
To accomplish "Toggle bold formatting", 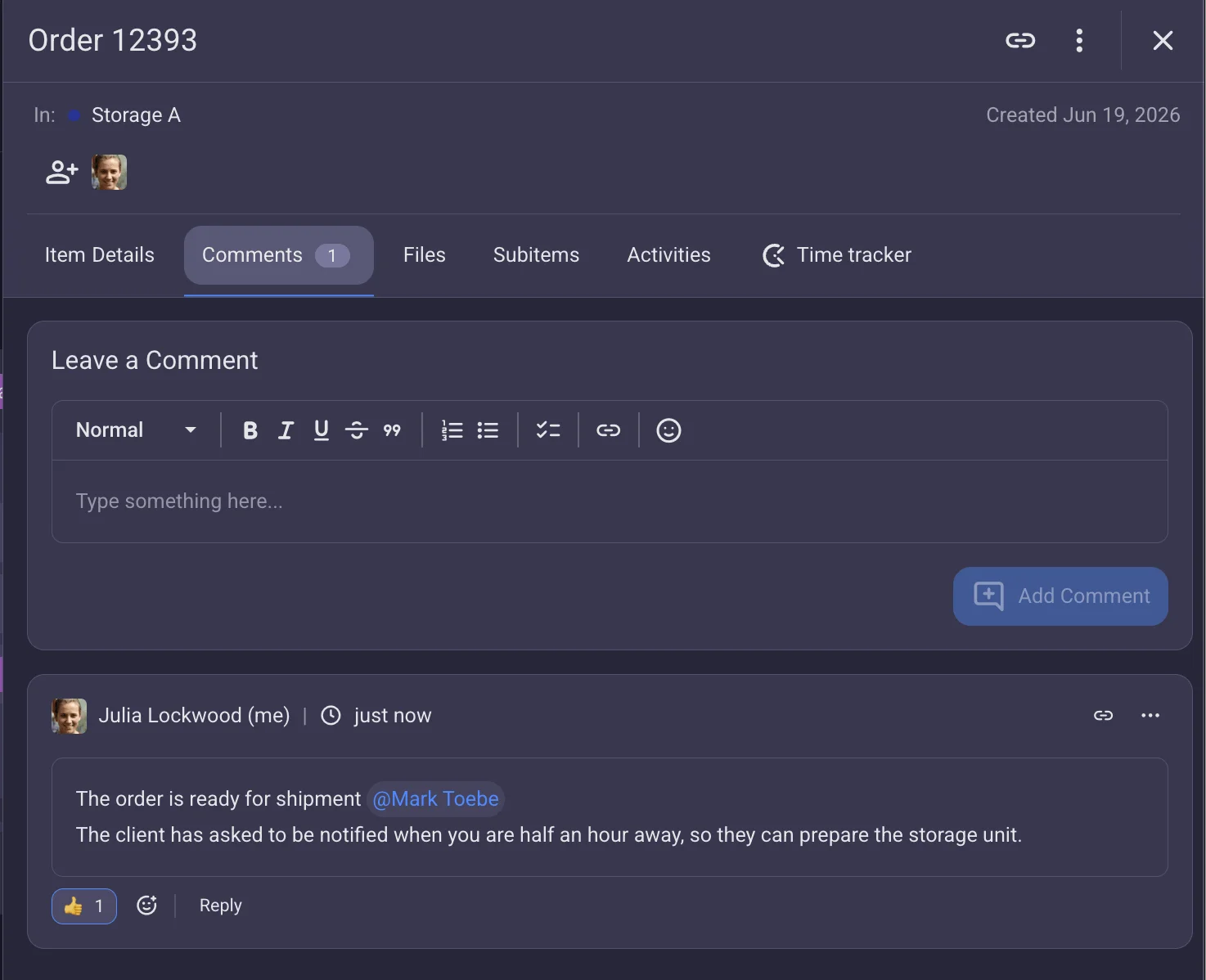I will pyautogui.click(x=250, y=430).
